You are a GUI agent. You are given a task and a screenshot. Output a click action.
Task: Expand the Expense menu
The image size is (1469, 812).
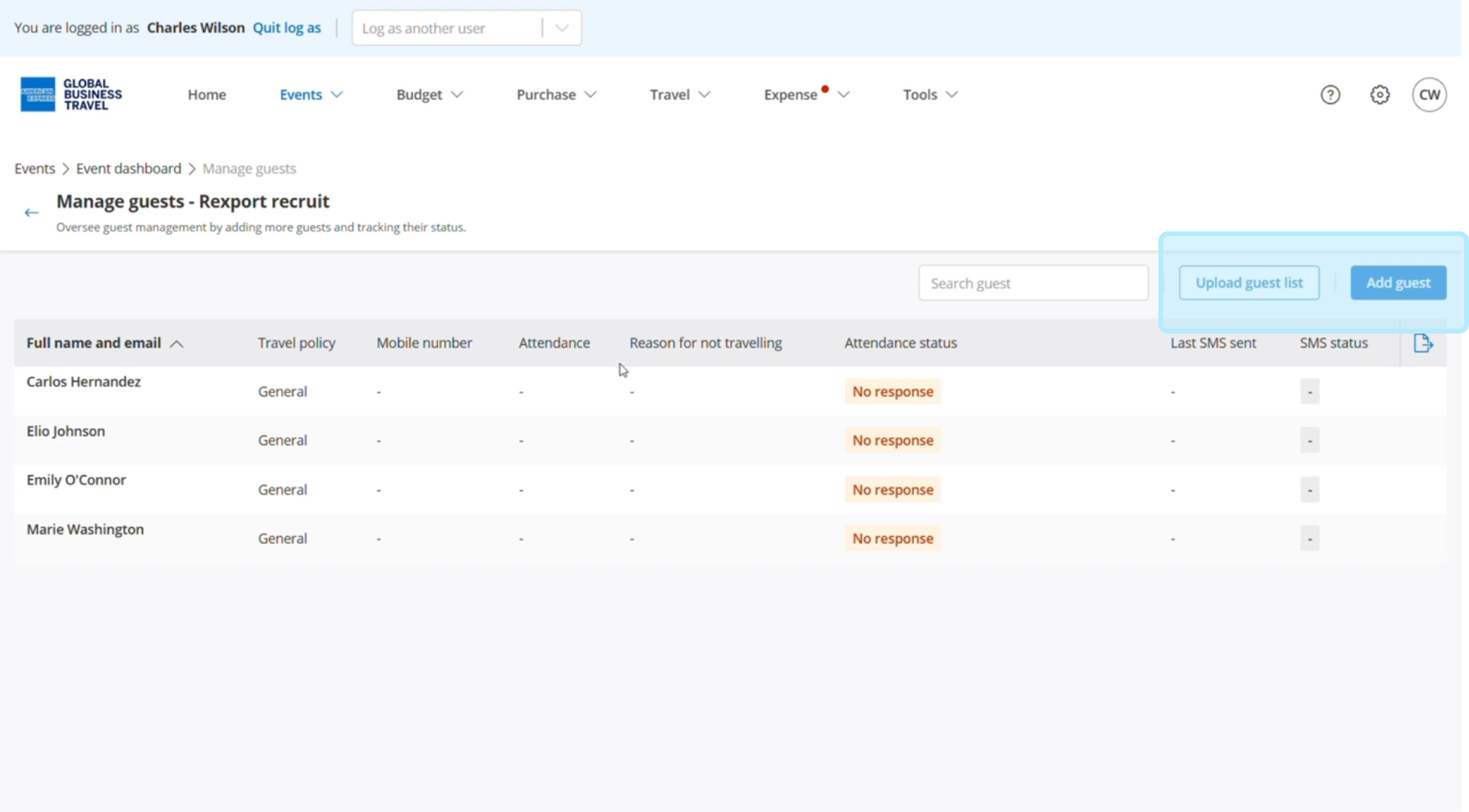(x=806, y=95)
